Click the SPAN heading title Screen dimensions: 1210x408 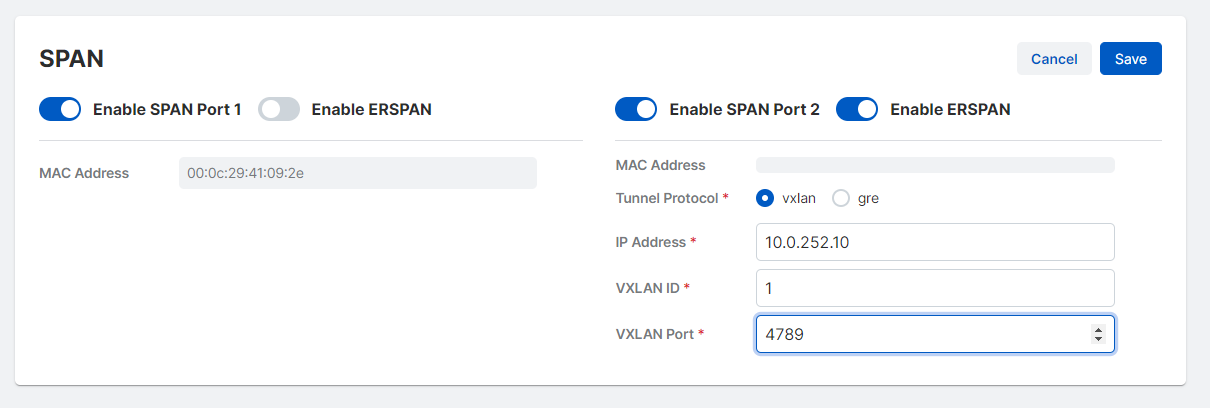tap(71, 59)
